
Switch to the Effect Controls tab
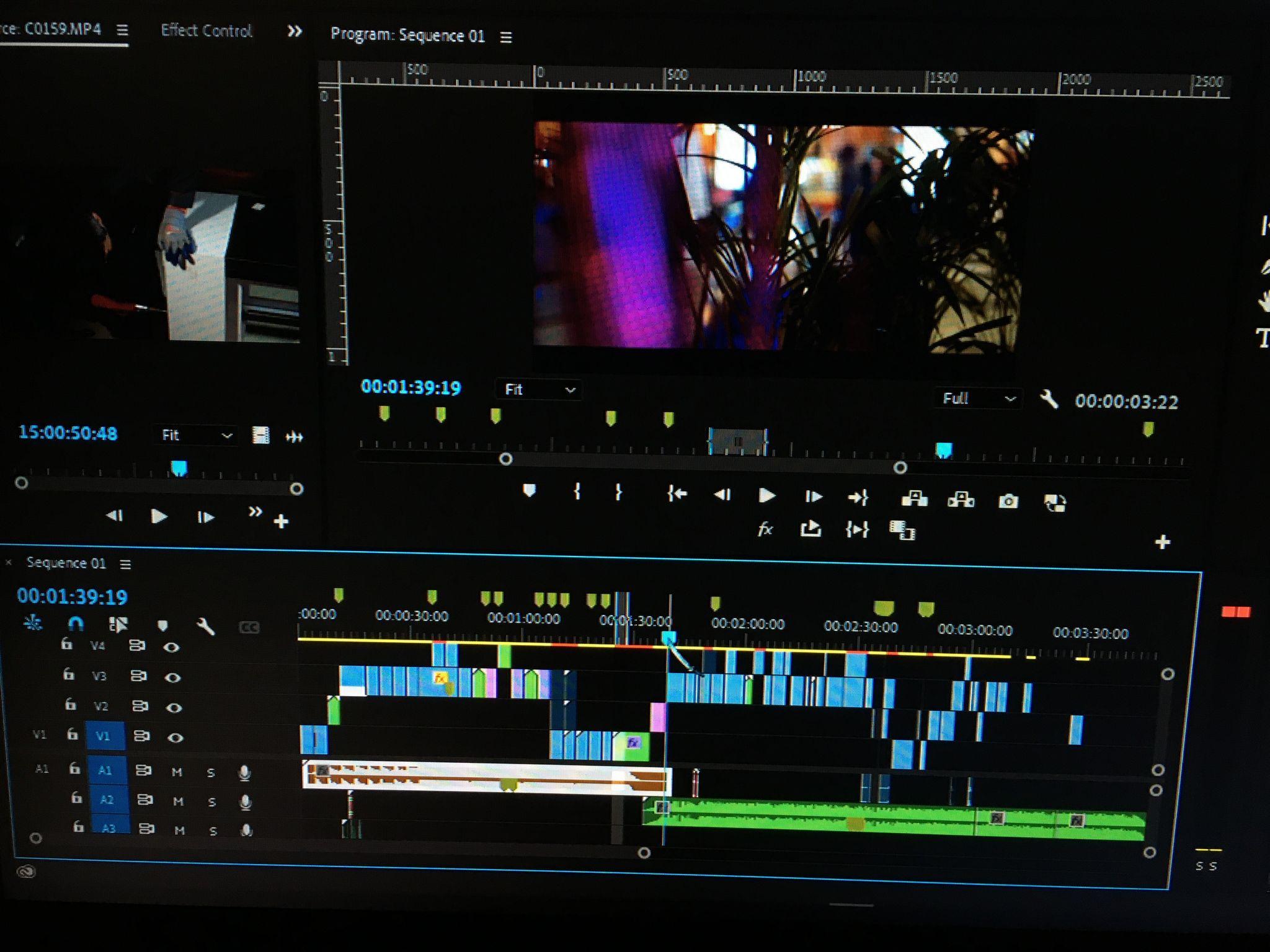[x=206, y=30]
